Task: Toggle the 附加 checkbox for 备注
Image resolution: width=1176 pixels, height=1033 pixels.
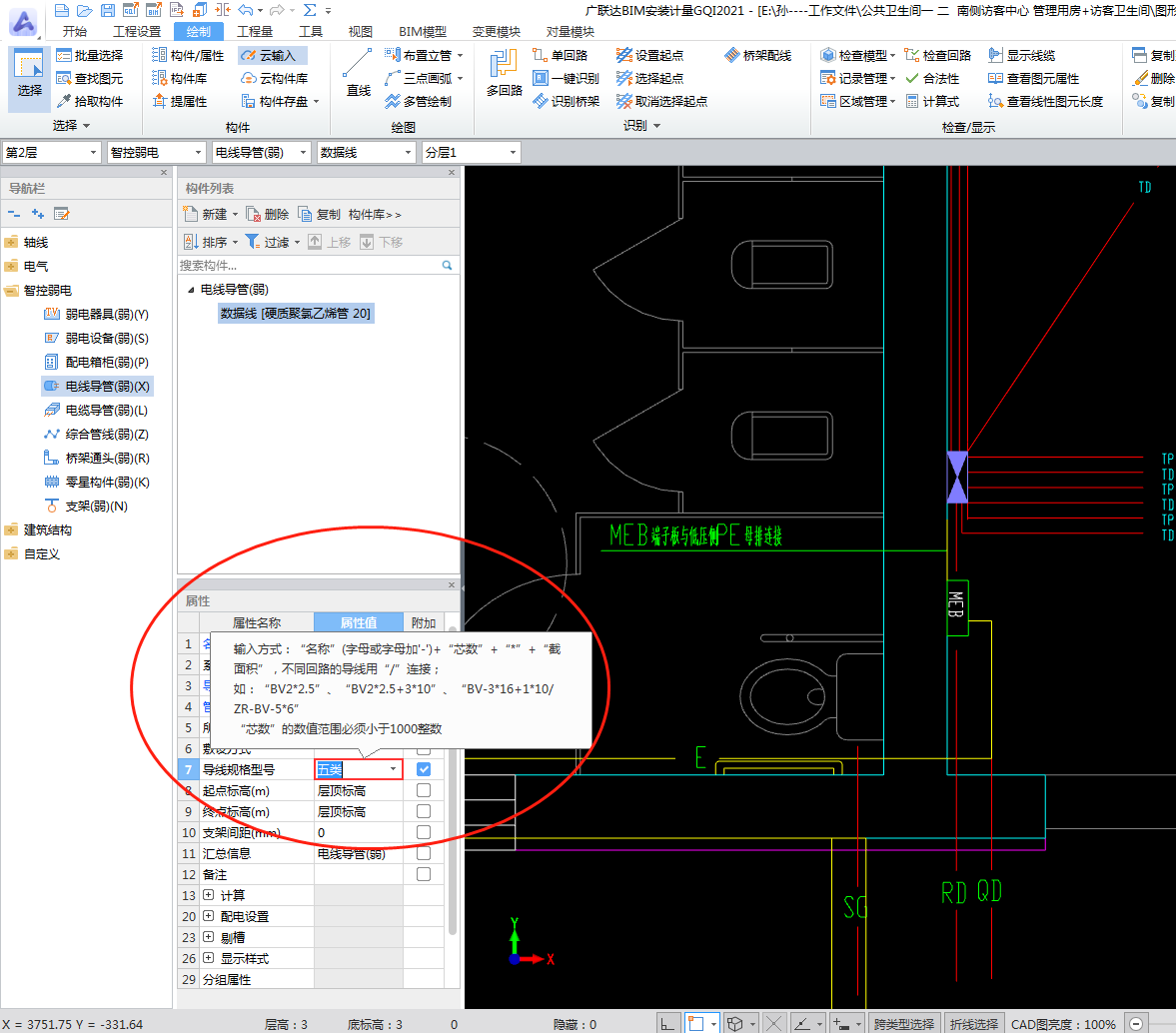Action: pos(424,875)
